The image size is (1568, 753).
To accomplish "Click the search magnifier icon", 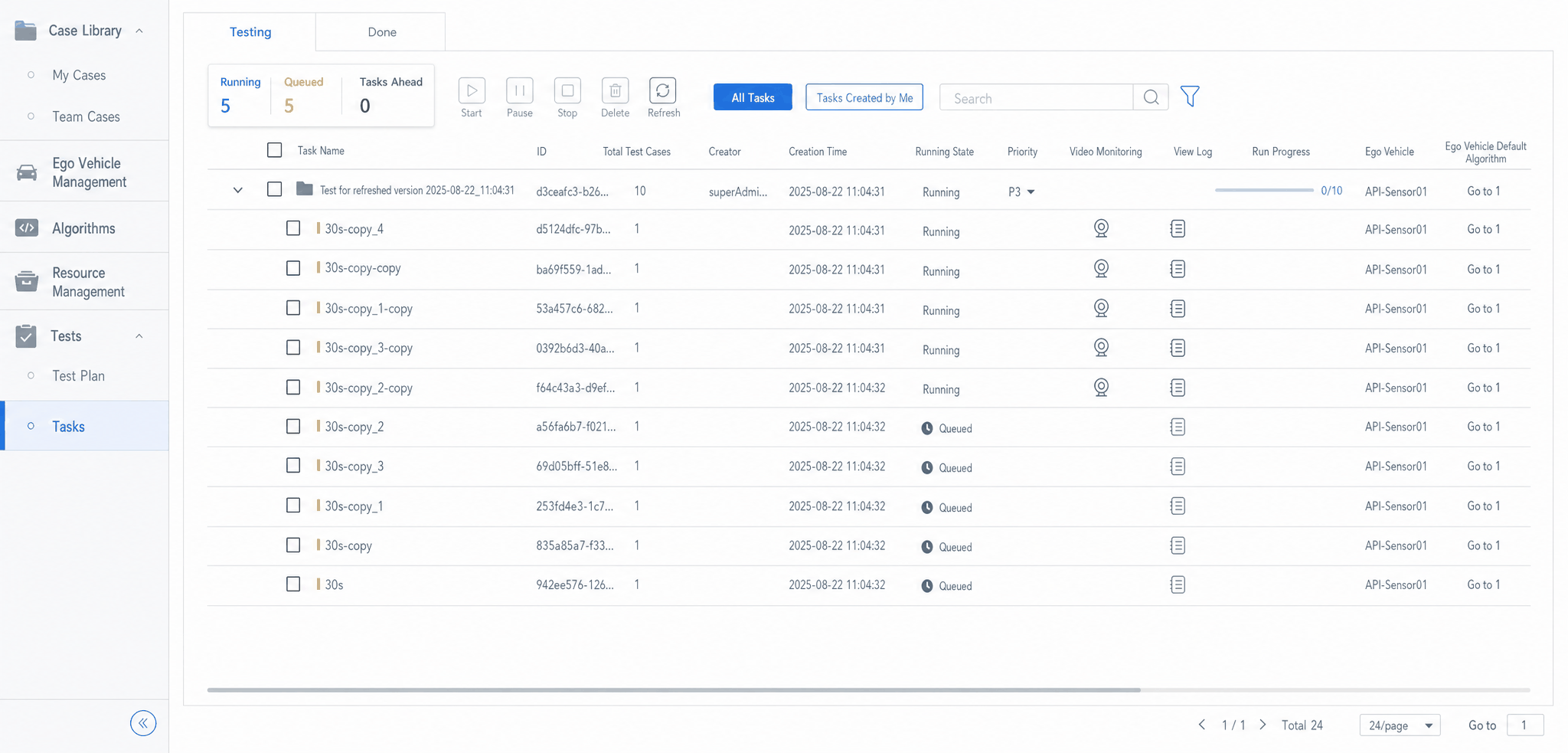I will pos(1151,97).
